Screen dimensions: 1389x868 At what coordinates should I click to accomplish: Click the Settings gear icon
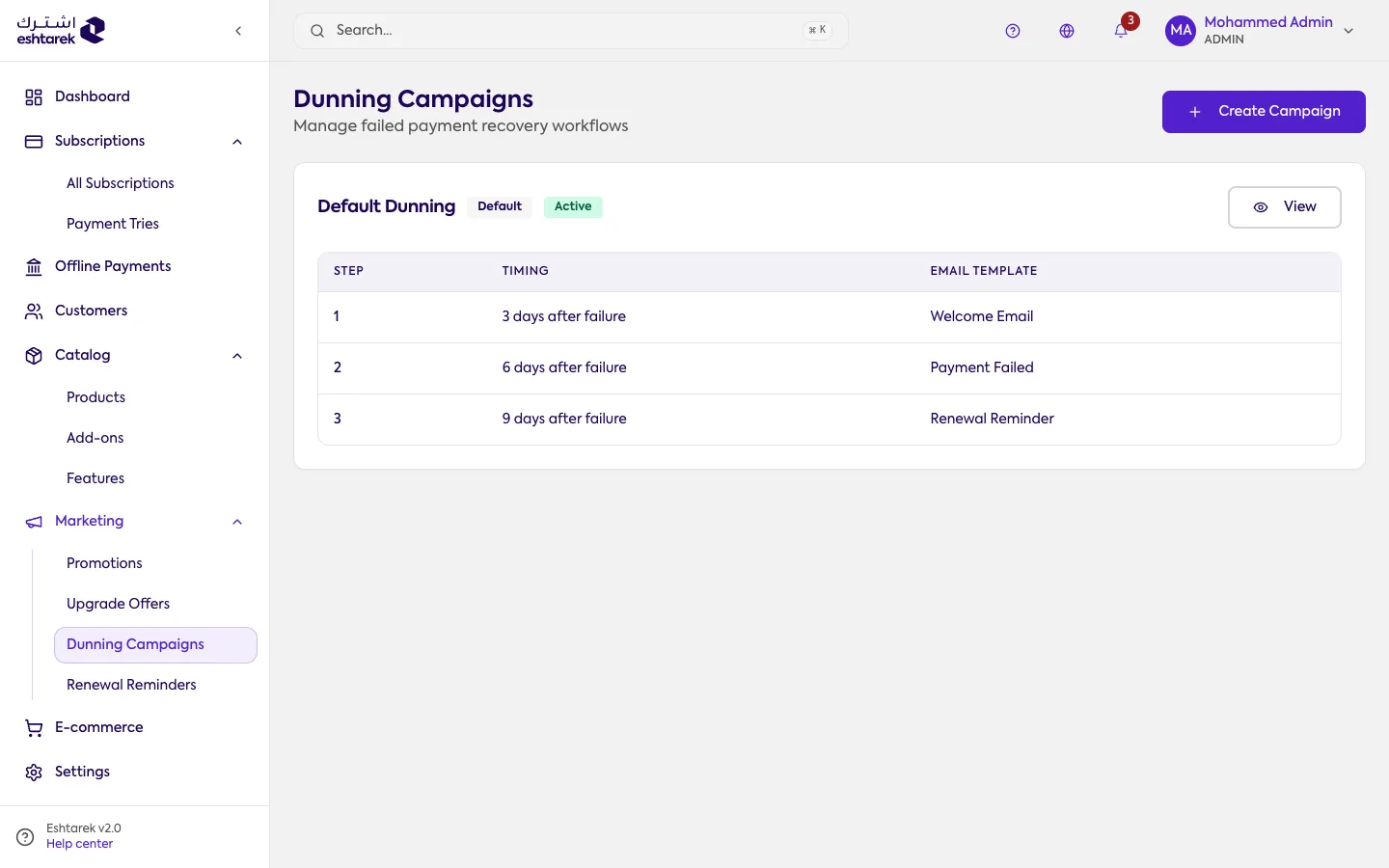[34, 773]
